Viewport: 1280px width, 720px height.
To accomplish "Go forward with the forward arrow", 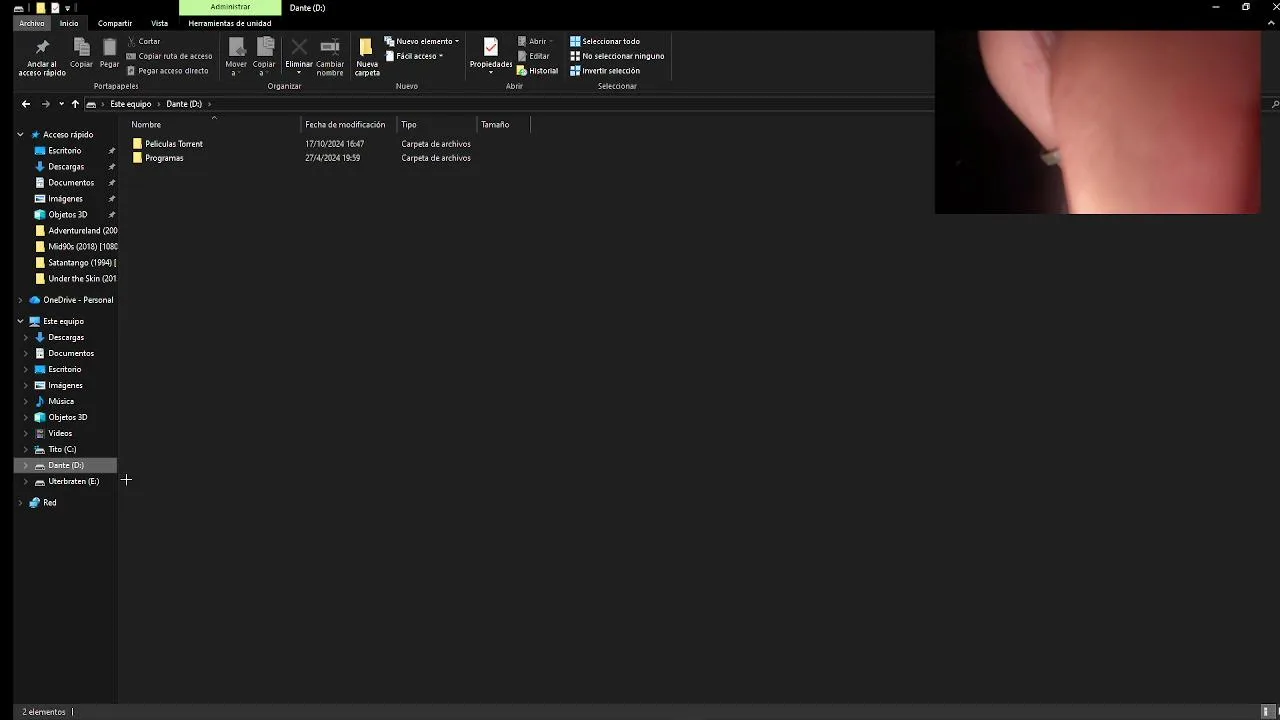I will click(x=45, y=104).
